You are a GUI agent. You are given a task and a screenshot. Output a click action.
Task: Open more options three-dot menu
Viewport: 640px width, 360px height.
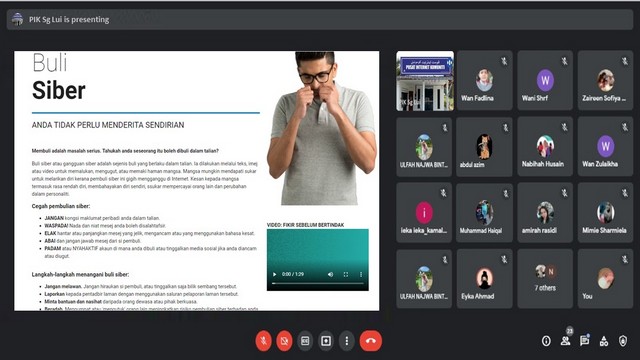point(347,340)
